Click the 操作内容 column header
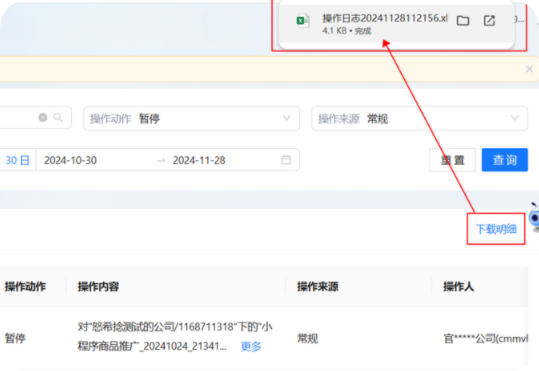Viewport: 539px width, 371px height. [x=98, y=286]
